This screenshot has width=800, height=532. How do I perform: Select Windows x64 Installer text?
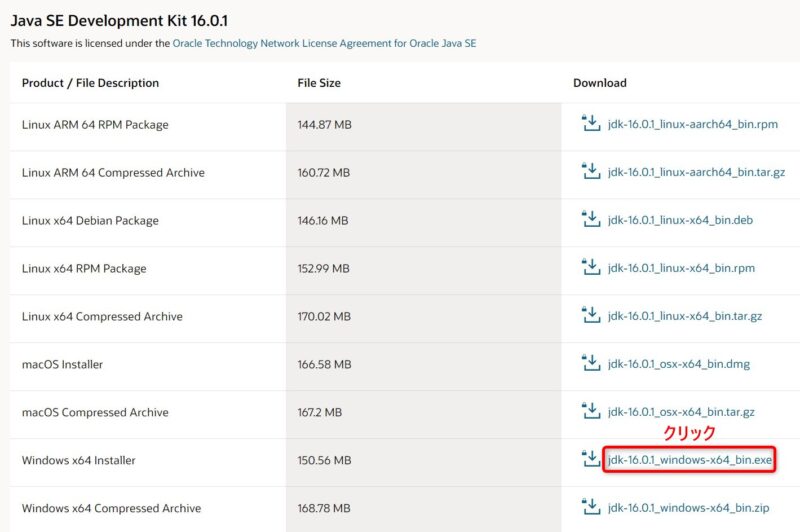[x=79, y=460]
